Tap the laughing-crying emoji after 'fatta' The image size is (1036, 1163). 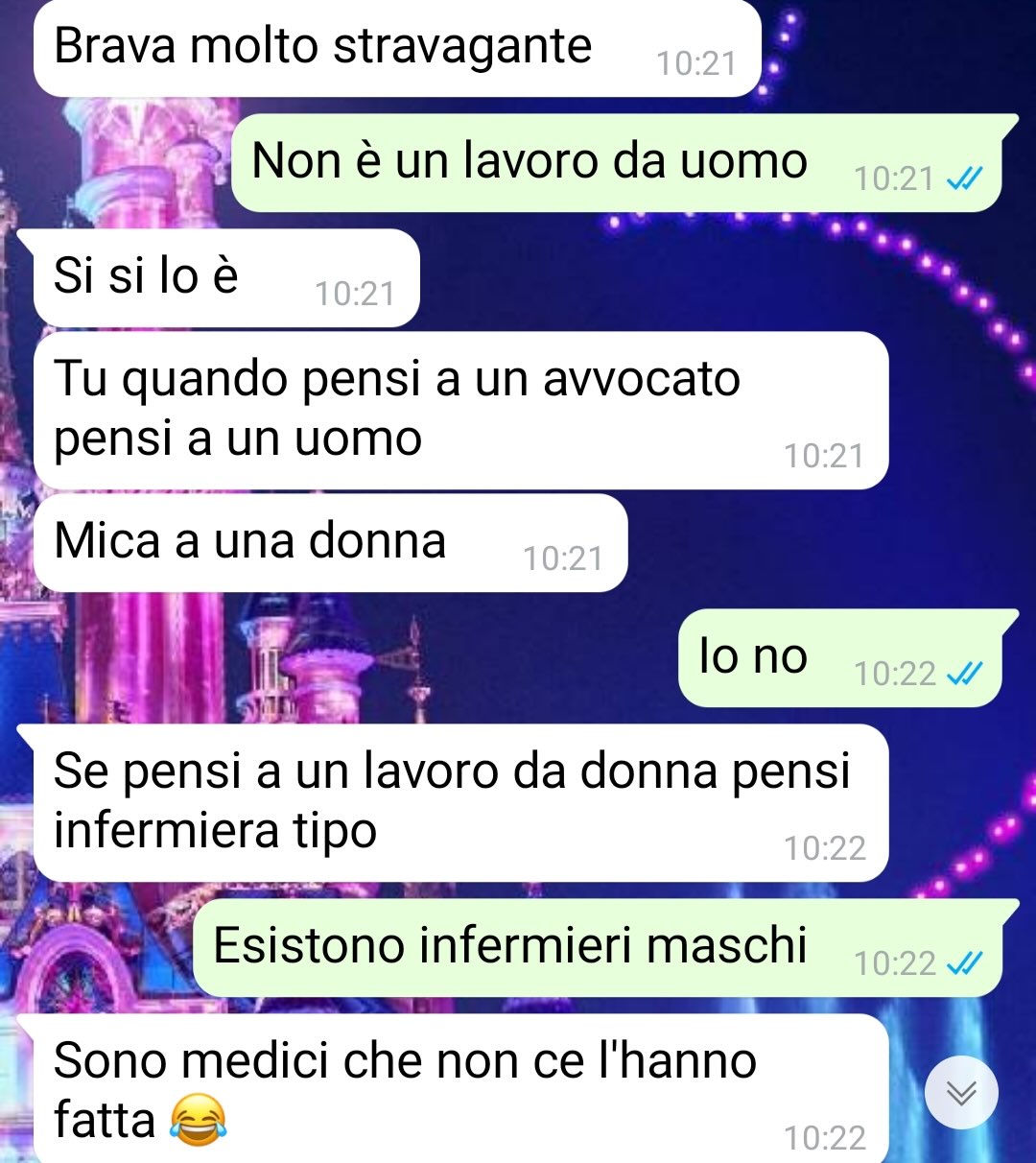[x=199, y=1121]
